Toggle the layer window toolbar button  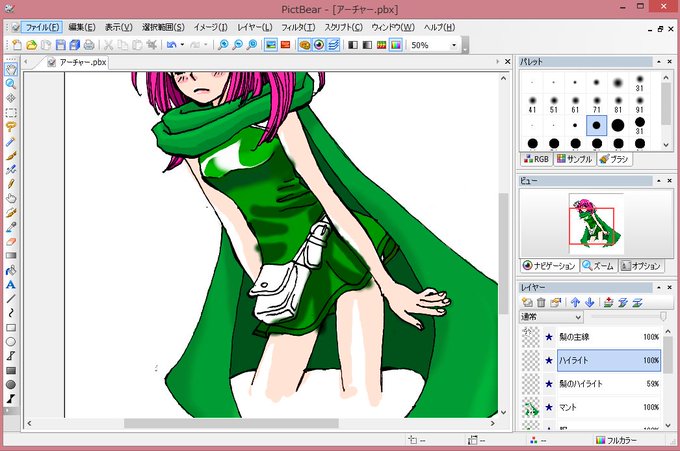333,45
